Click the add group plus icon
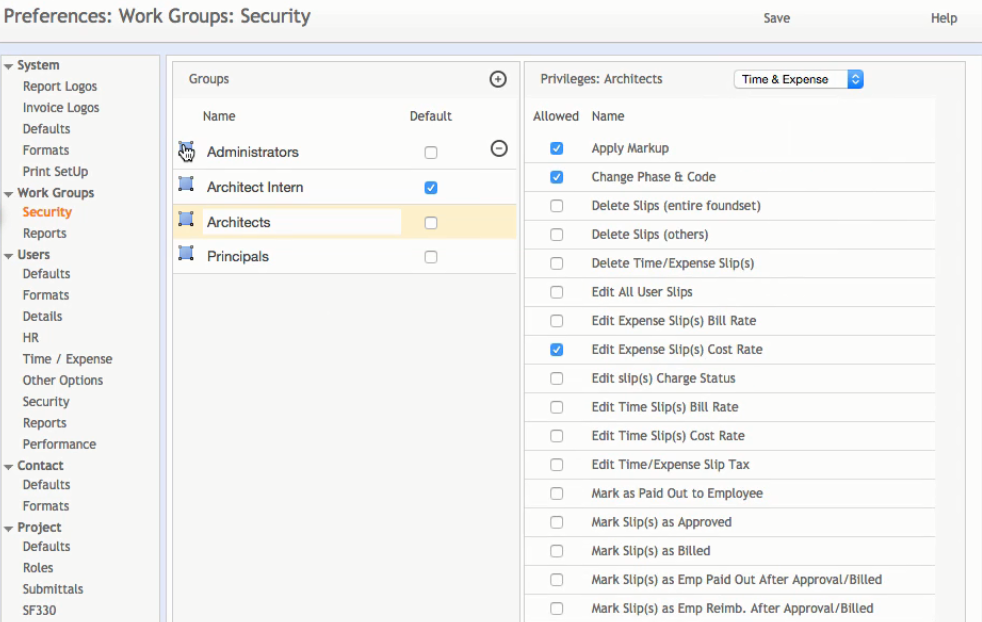 coord(498,80)
